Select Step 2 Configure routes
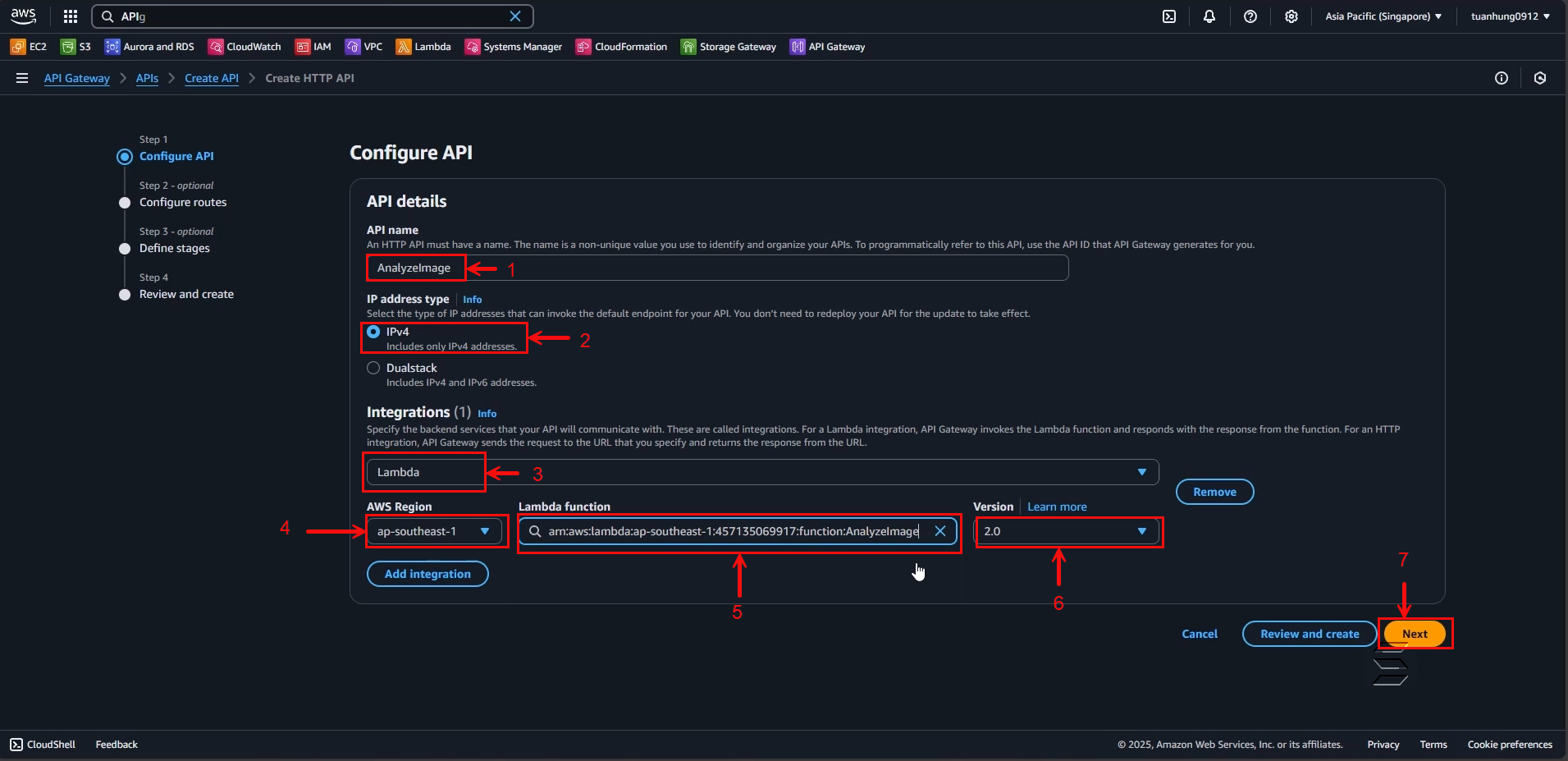Image resolution: width=1568 pixels, height=761 pixels. pyautogui.click(x=183, y=202)
